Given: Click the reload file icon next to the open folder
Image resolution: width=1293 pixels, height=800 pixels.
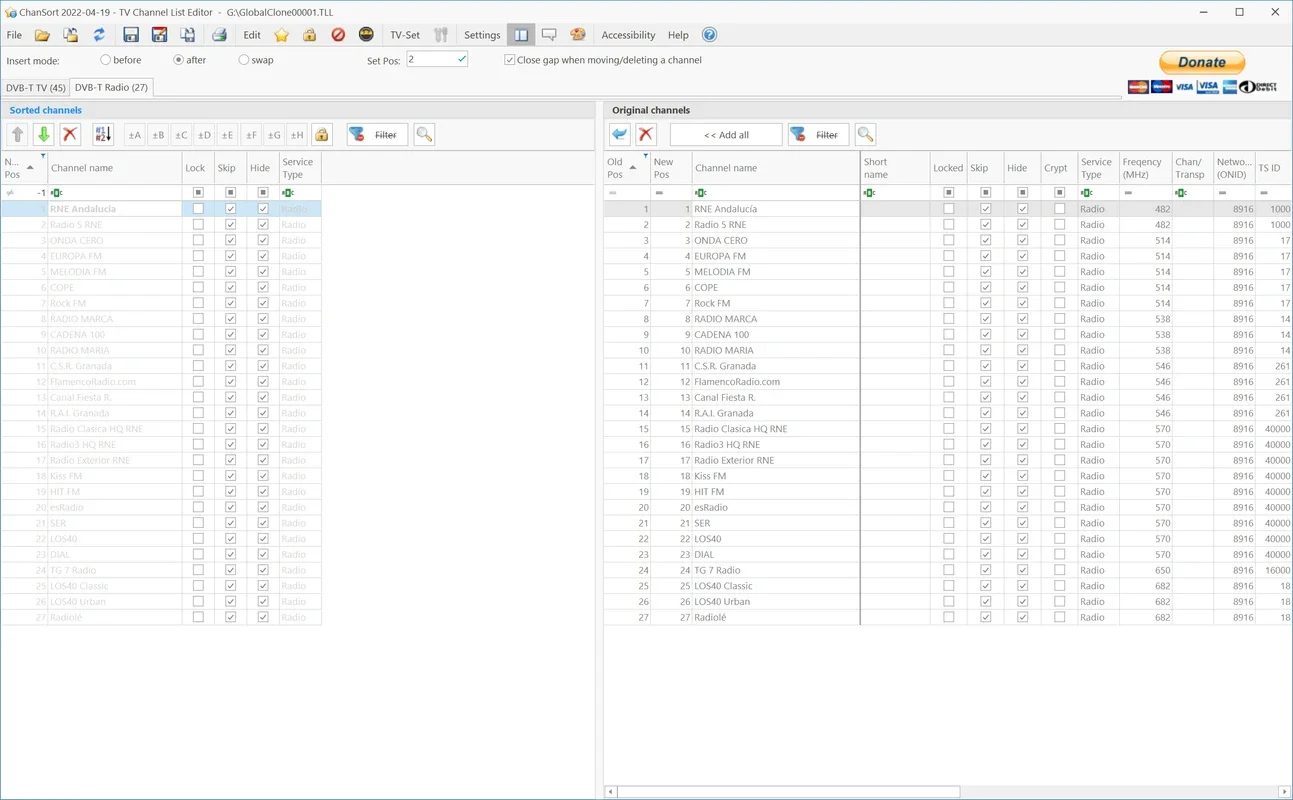Looking at the screenshot, I should pyautogui.click(x=71, y=35).
